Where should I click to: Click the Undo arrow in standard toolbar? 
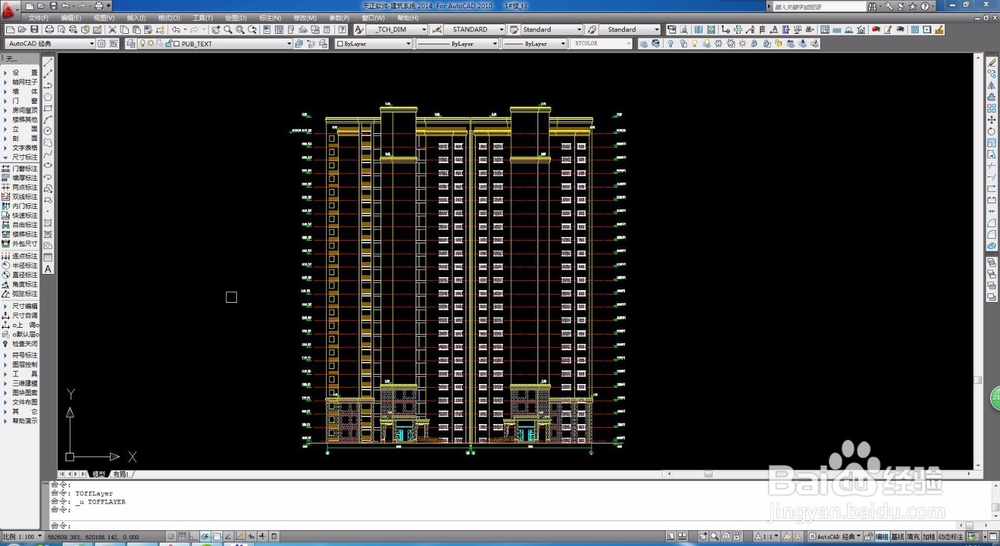pos(175,29)
